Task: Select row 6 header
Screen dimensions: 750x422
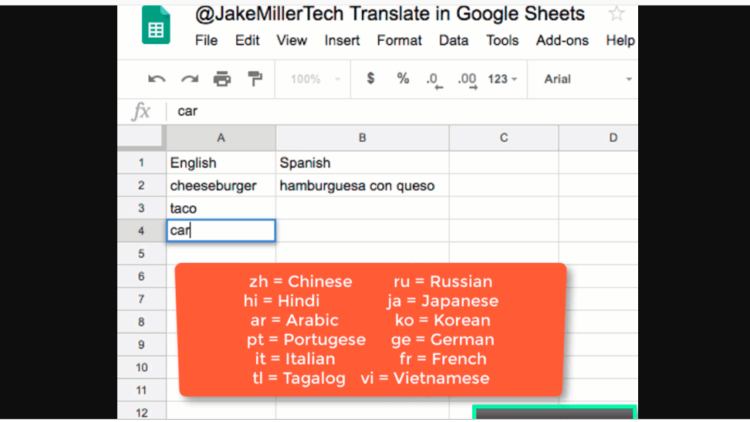Action: pyautogui.click(x=141, y=276)
